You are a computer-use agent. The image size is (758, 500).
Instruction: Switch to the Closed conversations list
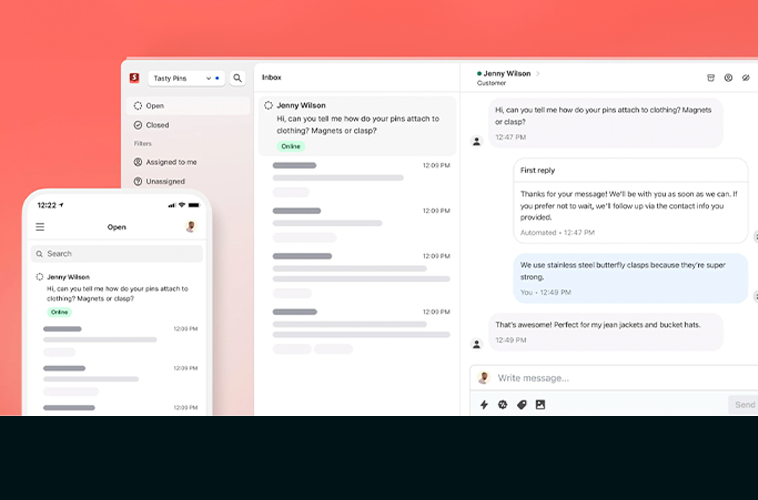click(158, 125)
